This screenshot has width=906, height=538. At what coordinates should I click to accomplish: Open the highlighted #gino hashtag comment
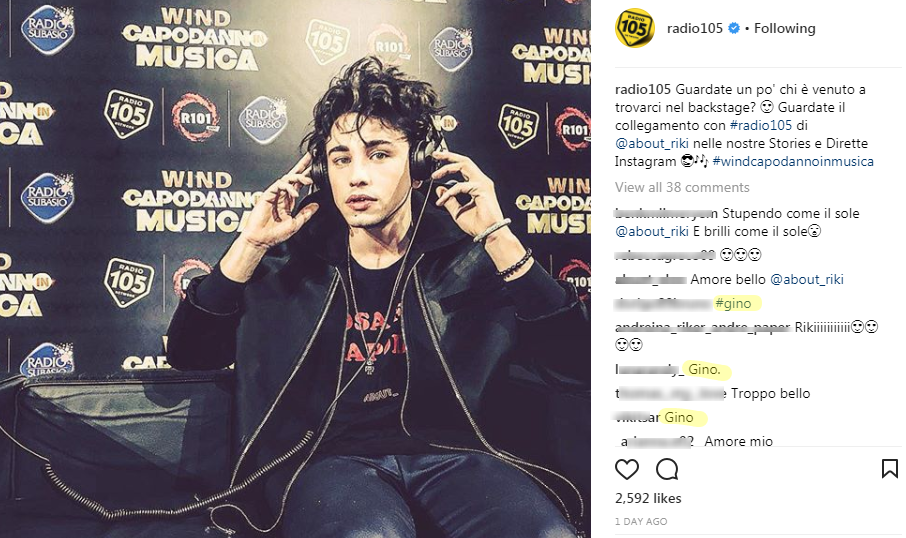pyautogui.click(x=733, y=303)
